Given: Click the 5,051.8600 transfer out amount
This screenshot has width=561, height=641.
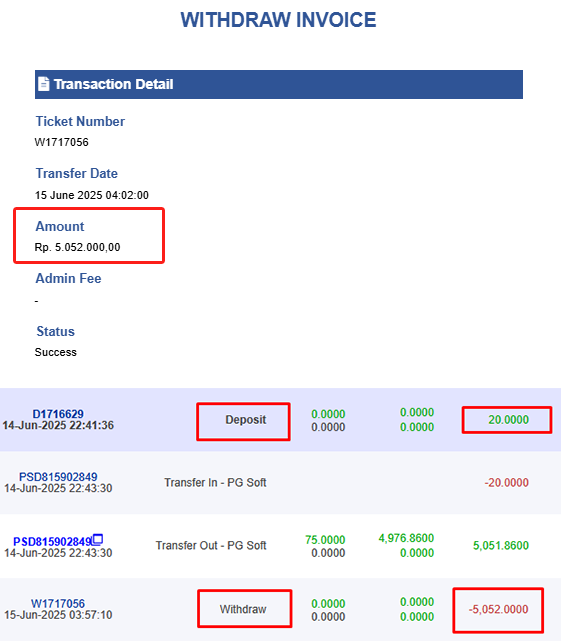Looking at the screenshot, I should point(501,545).
